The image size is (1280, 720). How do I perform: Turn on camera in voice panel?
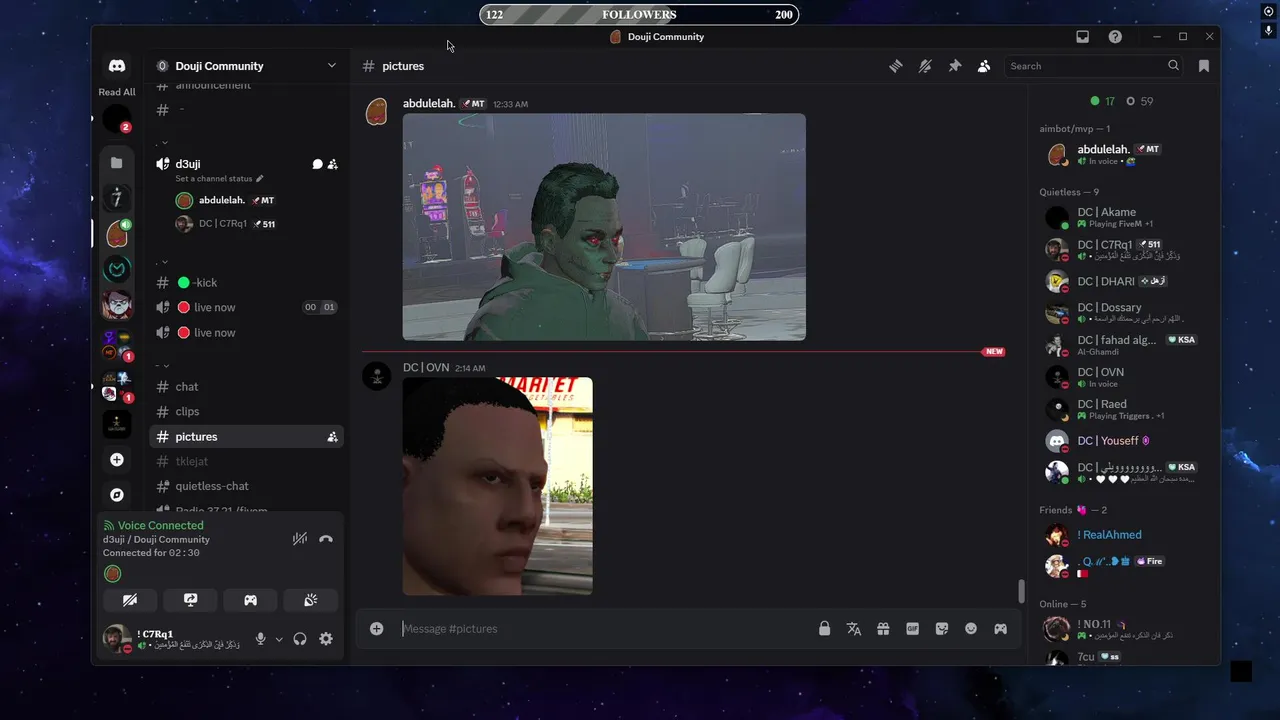coord(130,600)
